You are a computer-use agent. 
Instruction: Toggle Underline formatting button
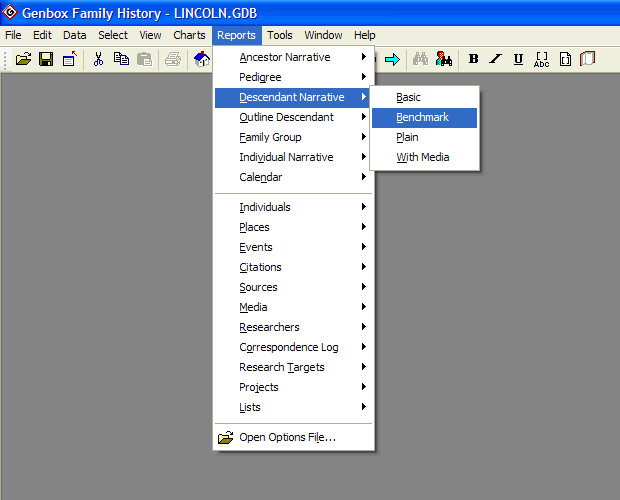point(518,59)
